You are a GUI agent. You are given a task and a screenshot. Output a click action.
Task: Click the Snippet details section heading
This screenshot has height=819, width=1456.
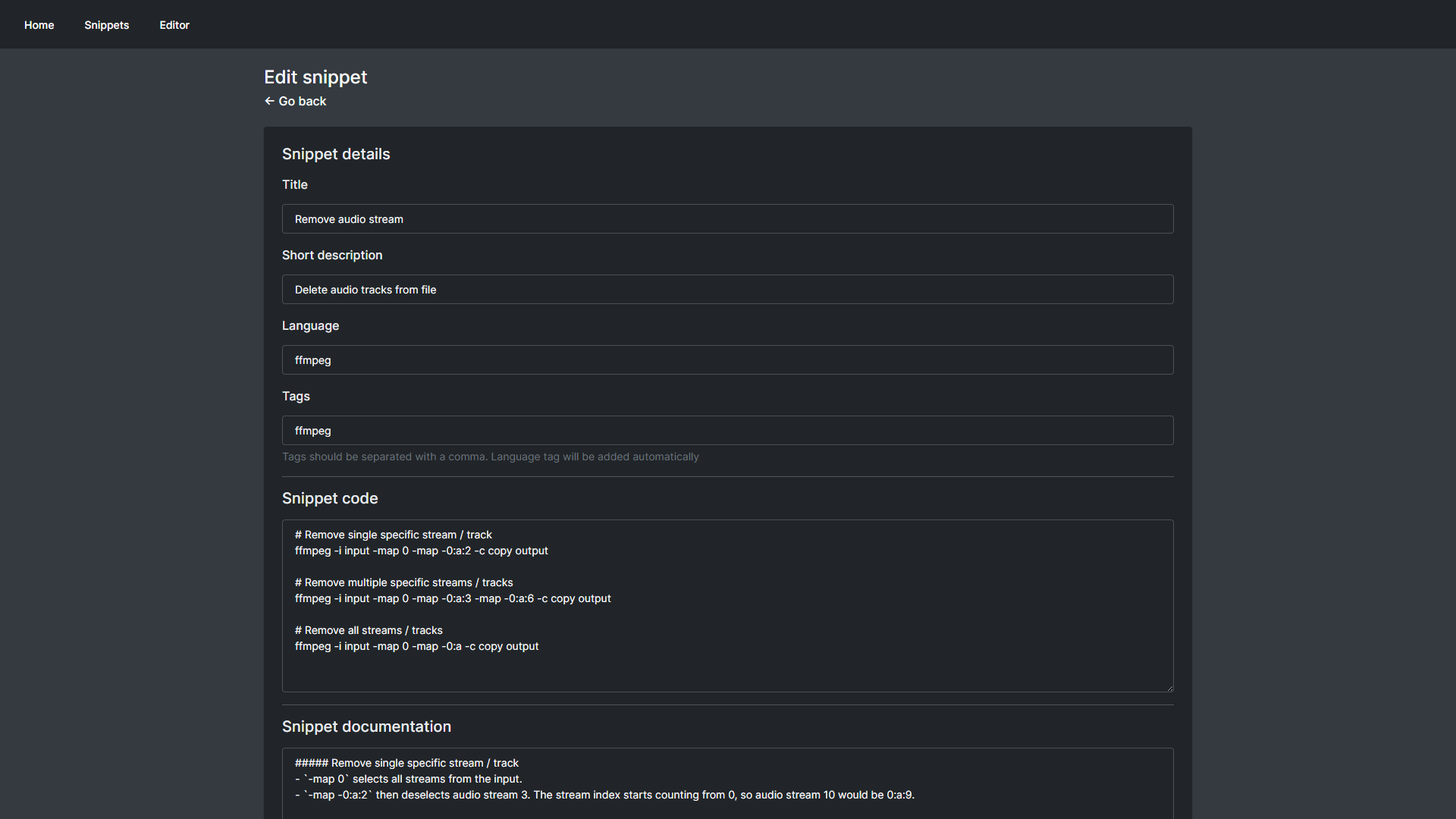[x=336, y=154]
